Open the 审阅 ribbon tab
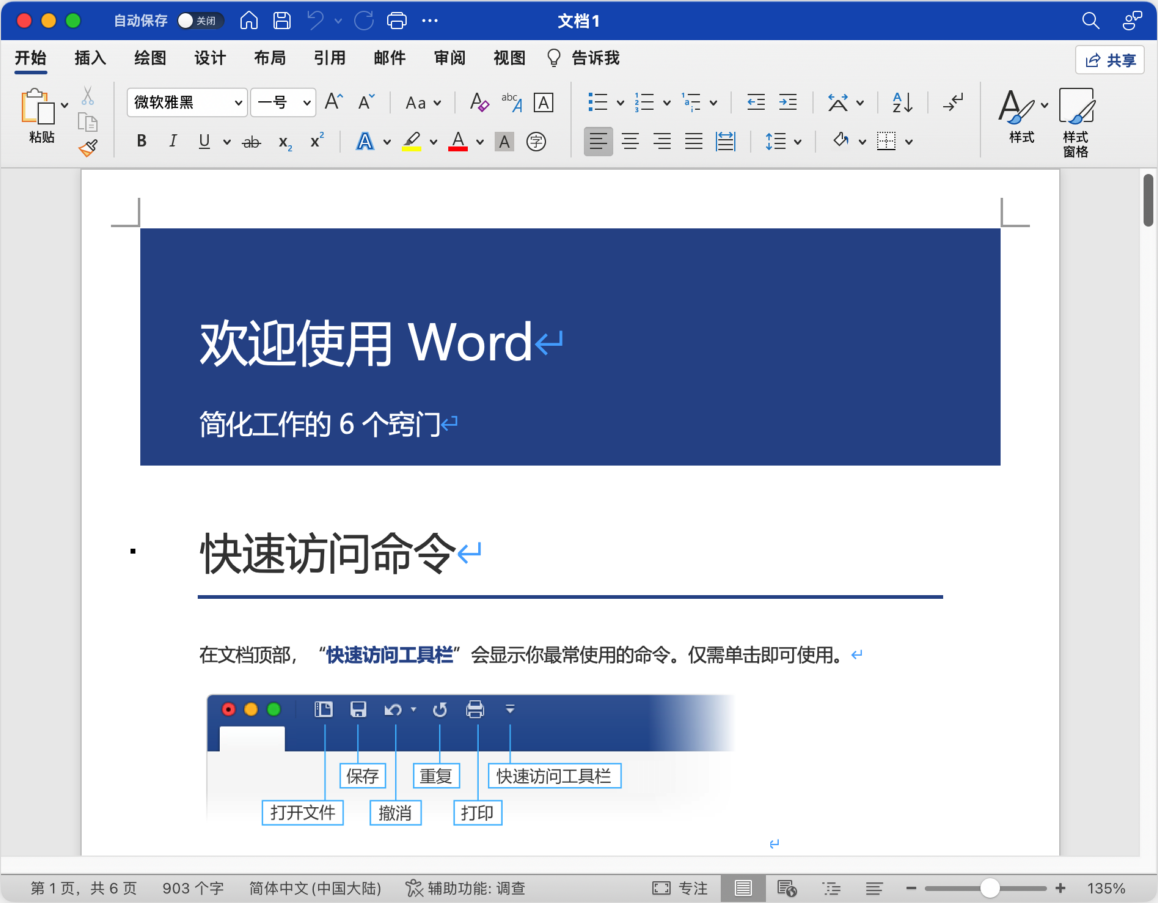The width and height of the screenshot is (1158, 903). [449, 58]
